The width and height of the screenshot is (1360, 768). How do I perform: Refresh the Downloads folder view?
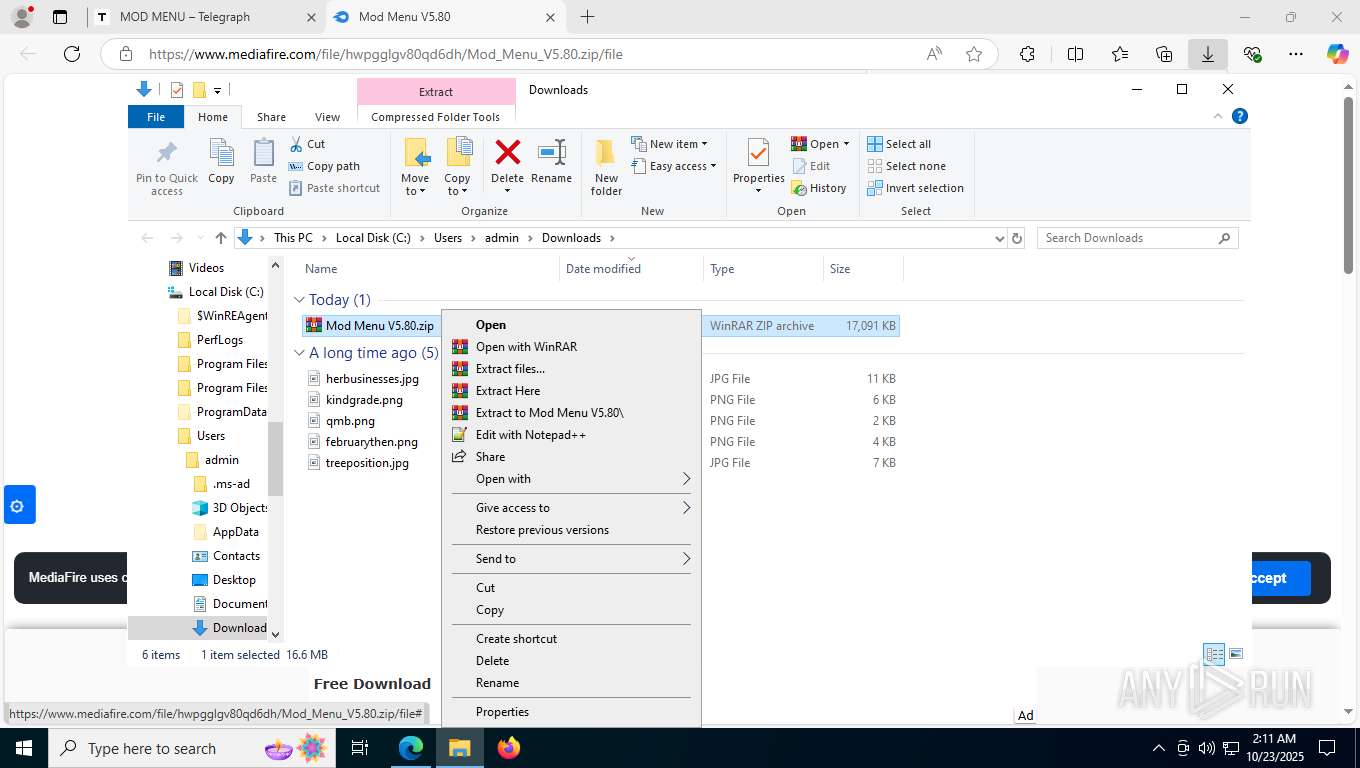pos(1017,238)
